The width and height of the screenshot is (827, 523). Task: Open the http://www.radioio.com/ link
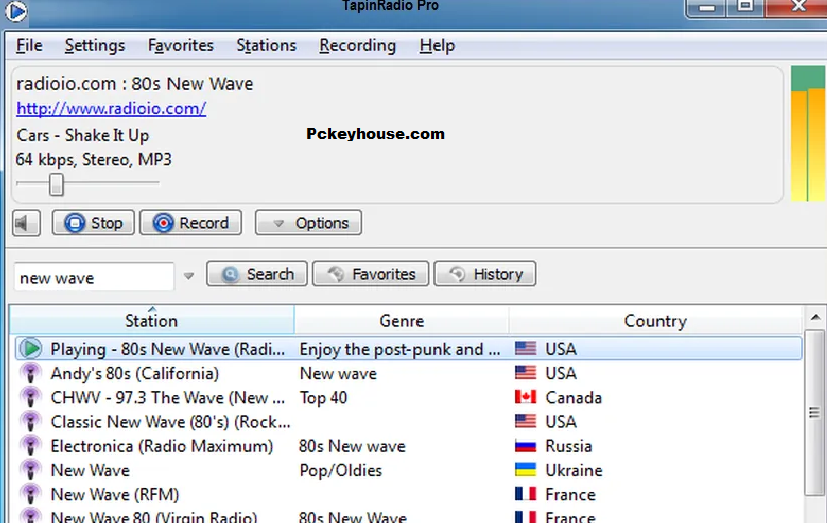[111, 108]
